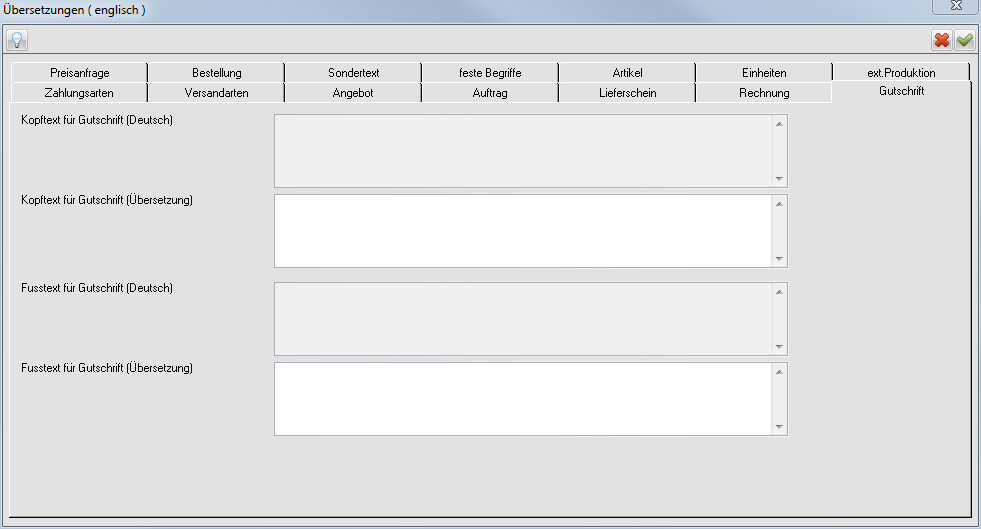Open the feste Begriffe tab
The height and width of the screenshot is (529, 981).
coord(490,73)
